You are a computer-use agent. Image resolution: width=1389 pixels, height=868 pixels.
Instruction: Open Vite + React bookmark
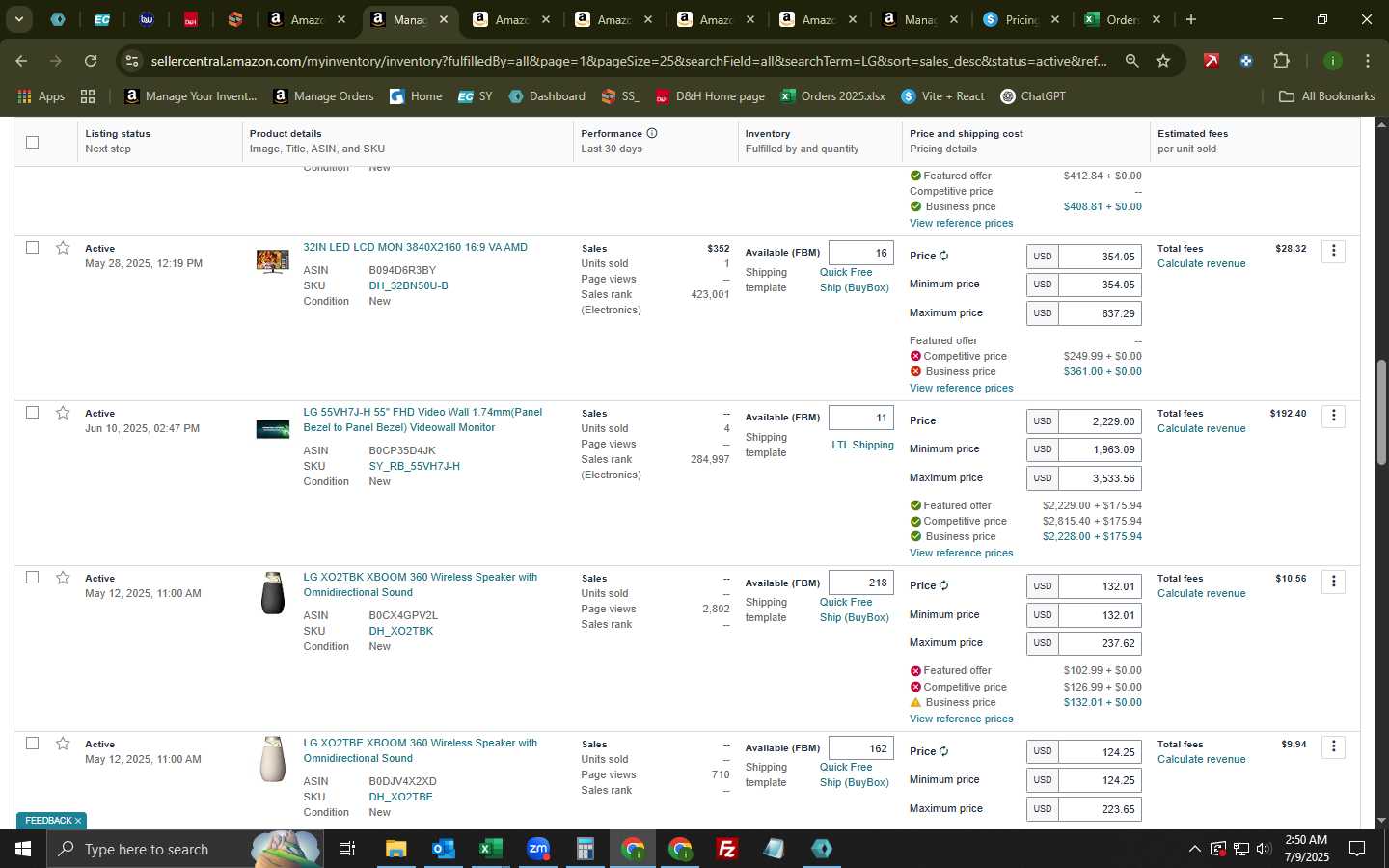pos(942,96)
